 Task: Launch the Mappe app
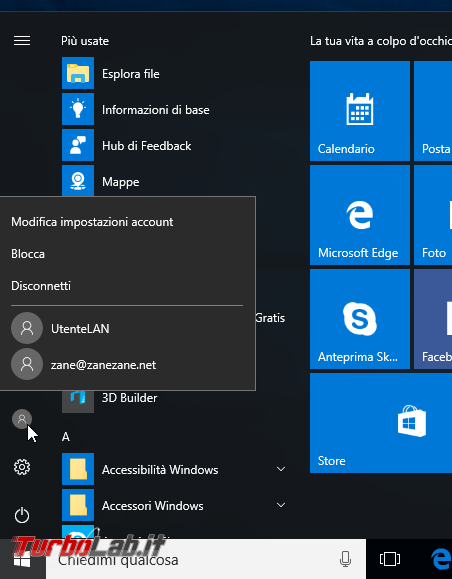pos(175,181)
